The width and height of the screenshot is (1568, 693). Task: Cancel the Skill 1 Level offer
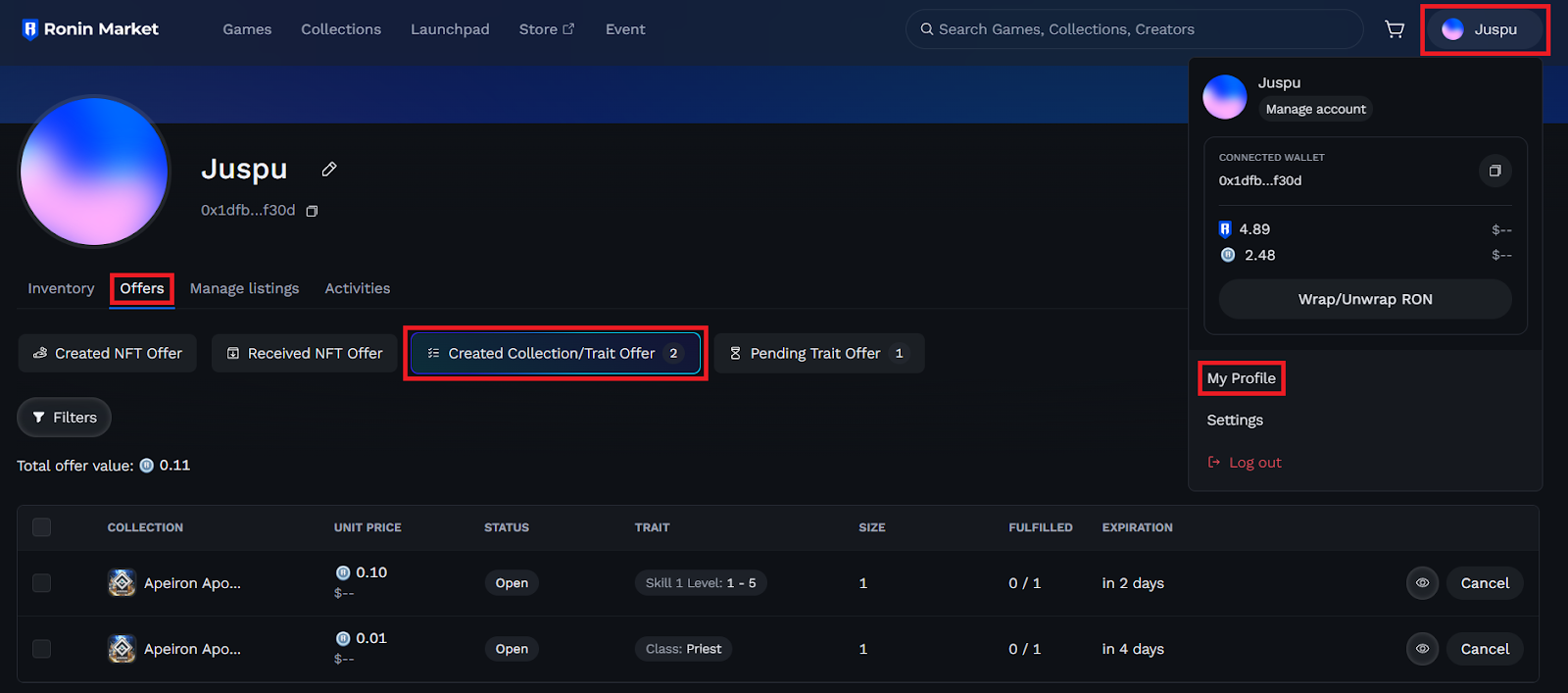[1485, 583]
